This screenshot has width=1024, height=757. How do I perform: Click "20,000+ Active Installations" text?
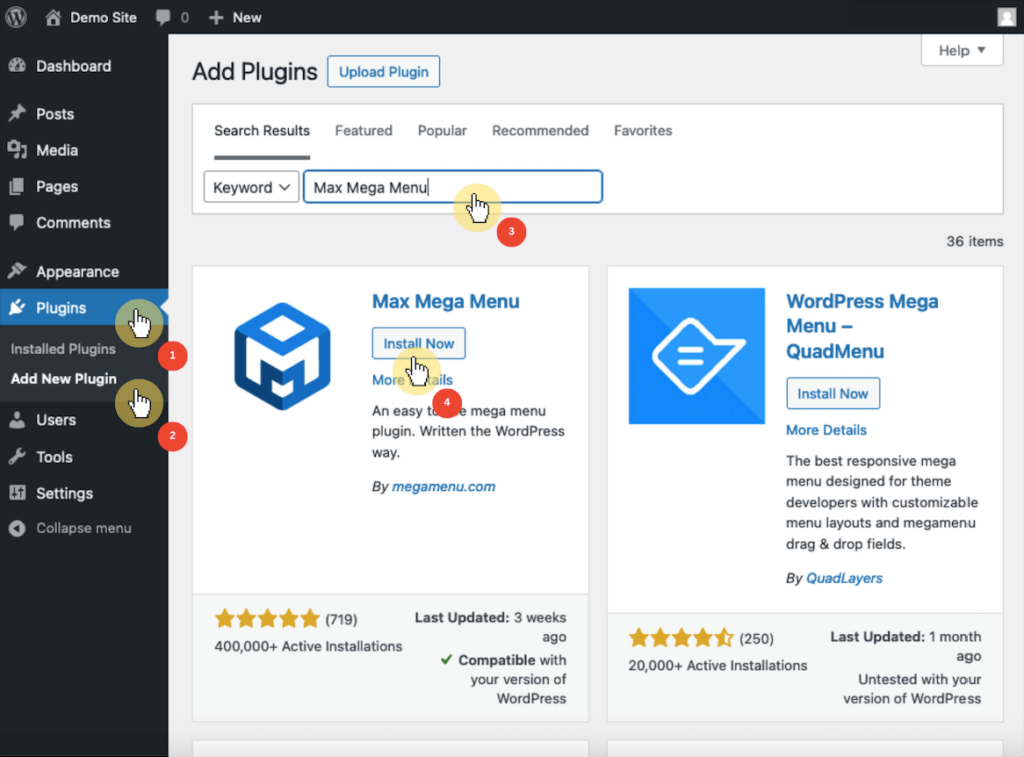tap(718, 665)
